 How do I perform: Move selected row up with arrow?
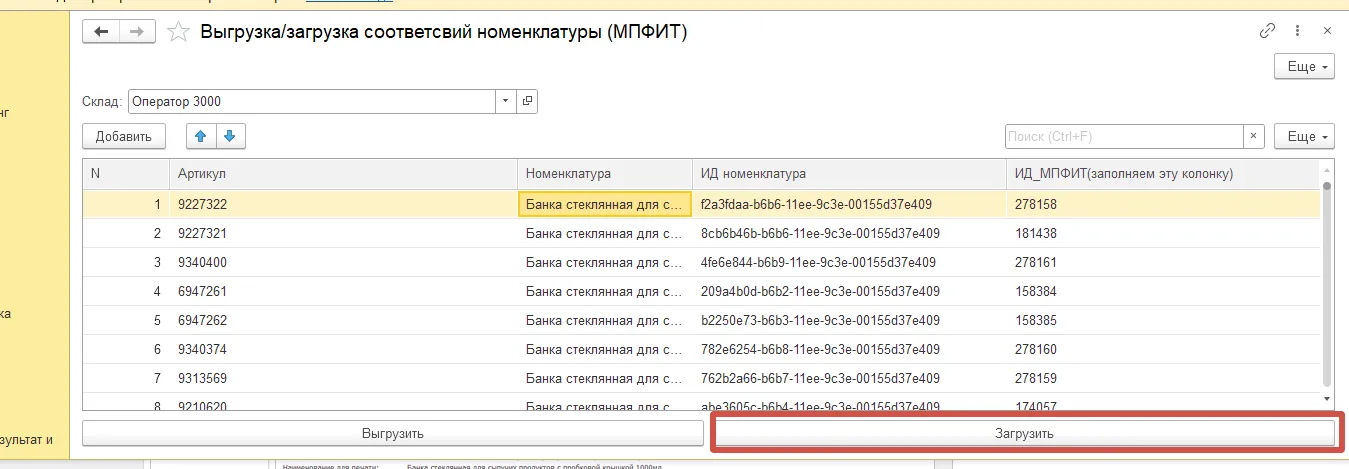tap(201, 137)
